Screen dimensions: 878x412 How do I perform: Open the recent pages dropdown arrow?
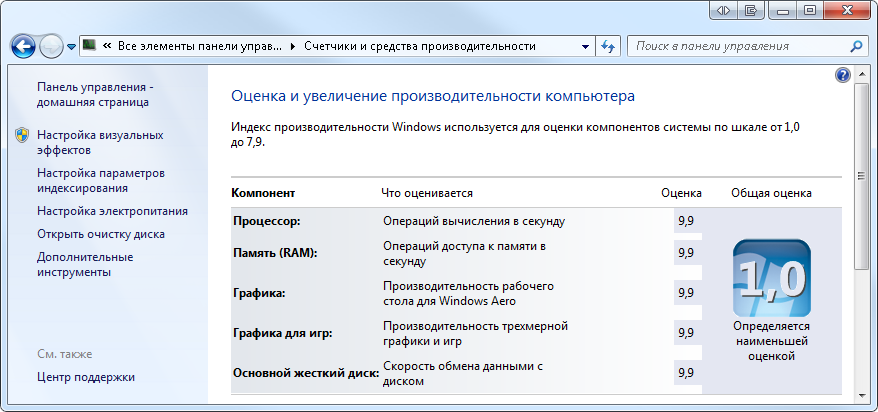[71, 47]
